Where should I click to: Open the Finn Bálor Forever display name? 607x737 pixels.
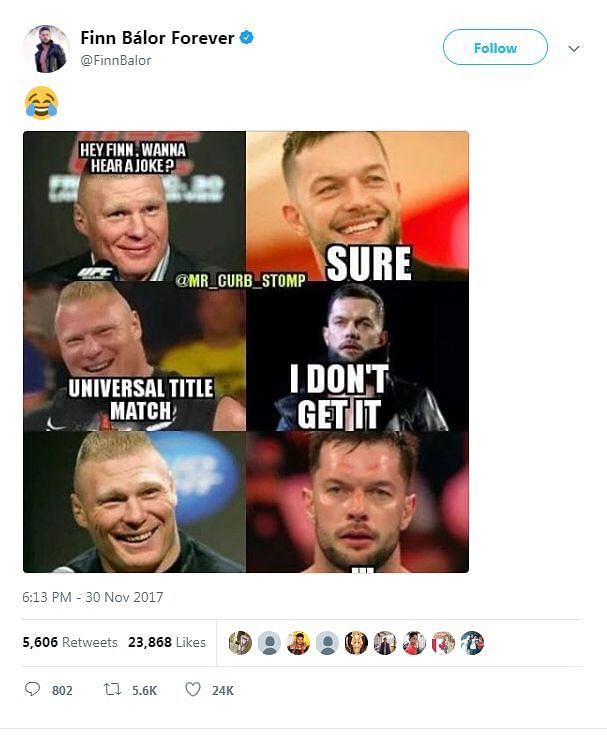(x=157, y=38)
